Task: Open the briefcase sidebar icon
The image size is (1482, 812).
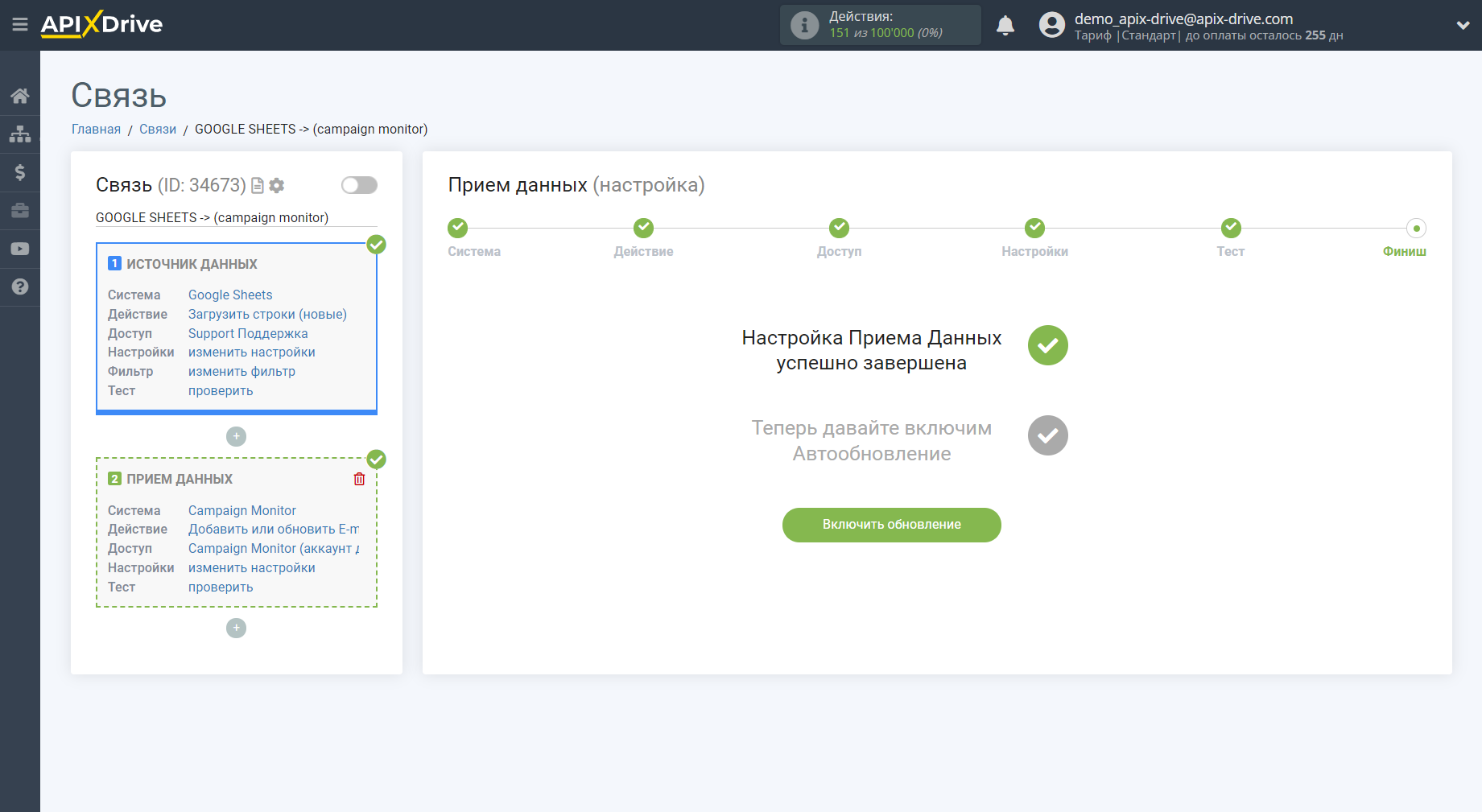Action: (20, 210)
